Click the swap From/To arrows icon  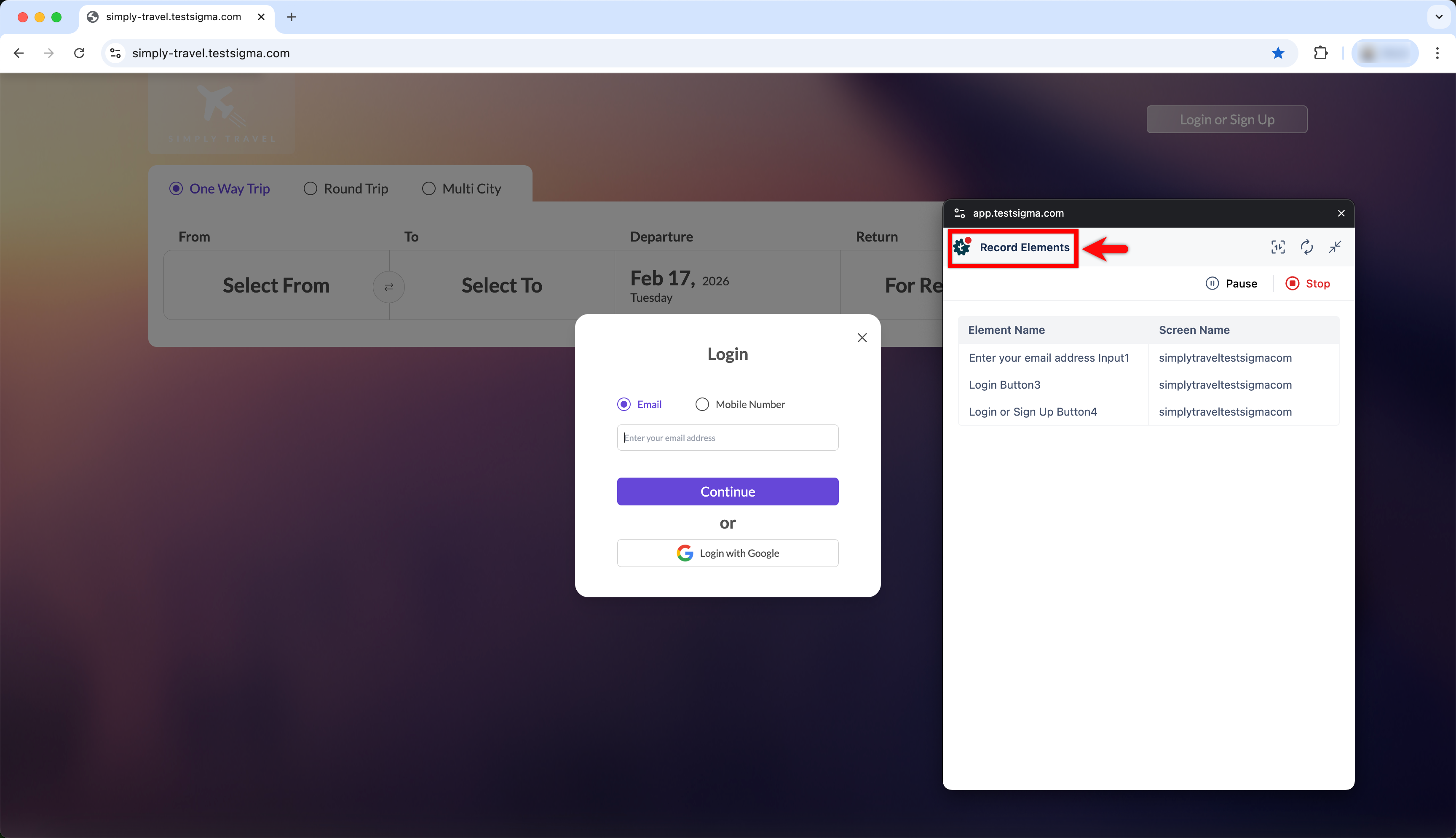coord(389,287)
